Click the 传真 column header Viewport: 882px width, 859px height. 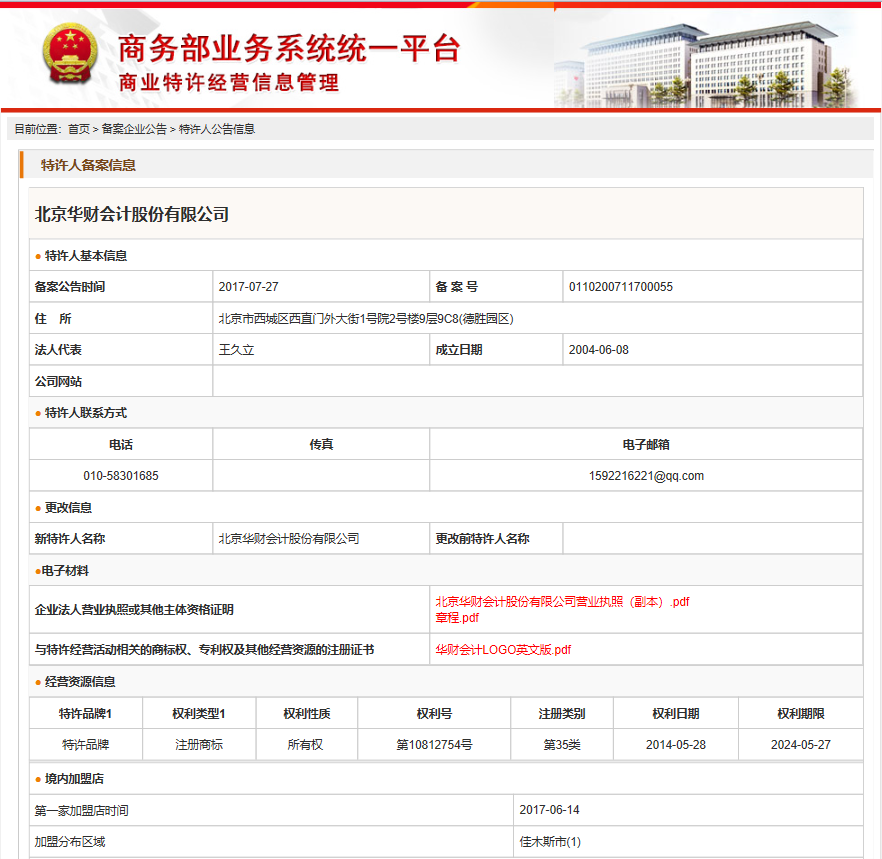pos(321,444)
